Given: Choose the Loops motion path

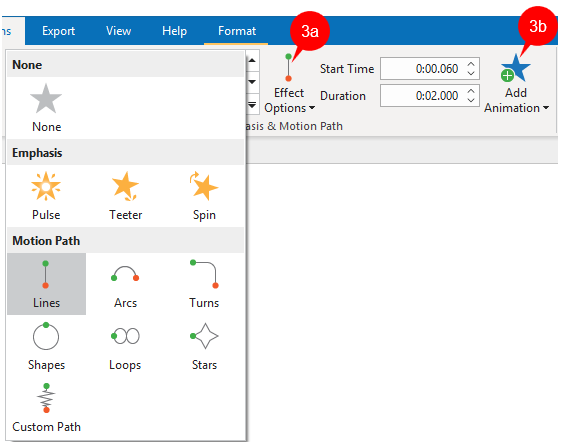Looking at the screenshot, I should pos(125,346).
